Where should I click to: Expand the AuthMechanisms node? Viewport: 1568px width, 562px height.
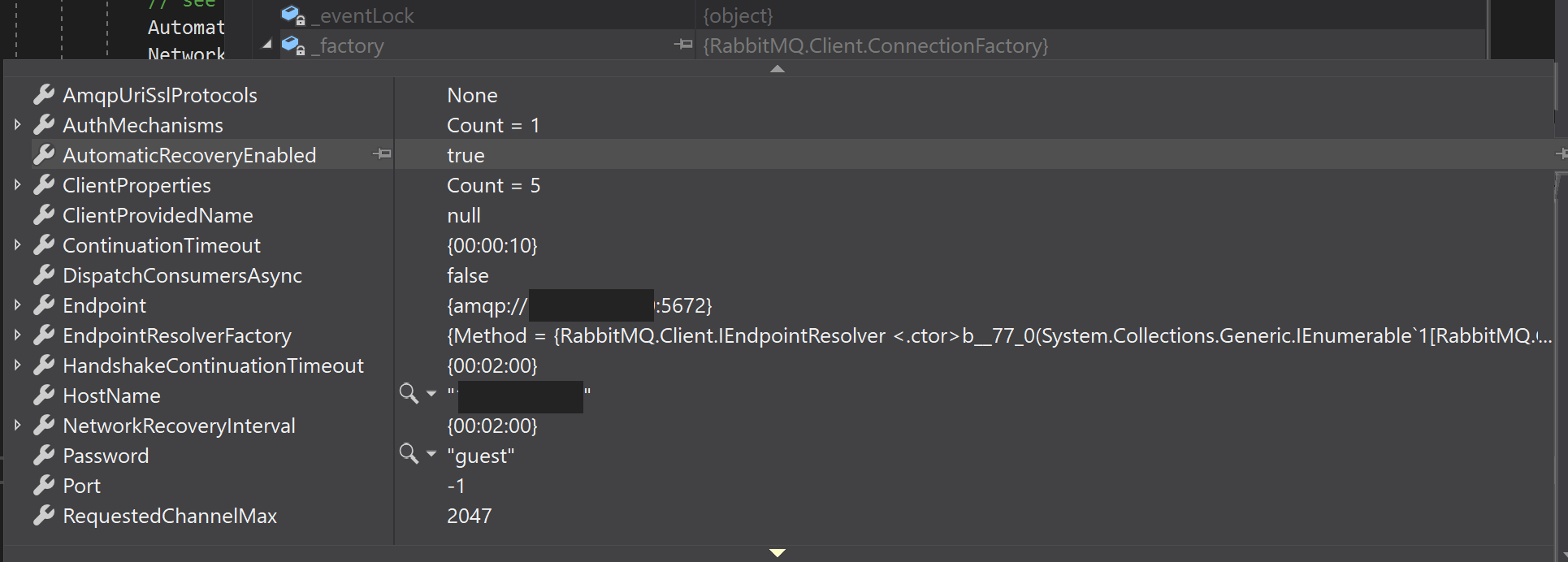pos(18,125)
